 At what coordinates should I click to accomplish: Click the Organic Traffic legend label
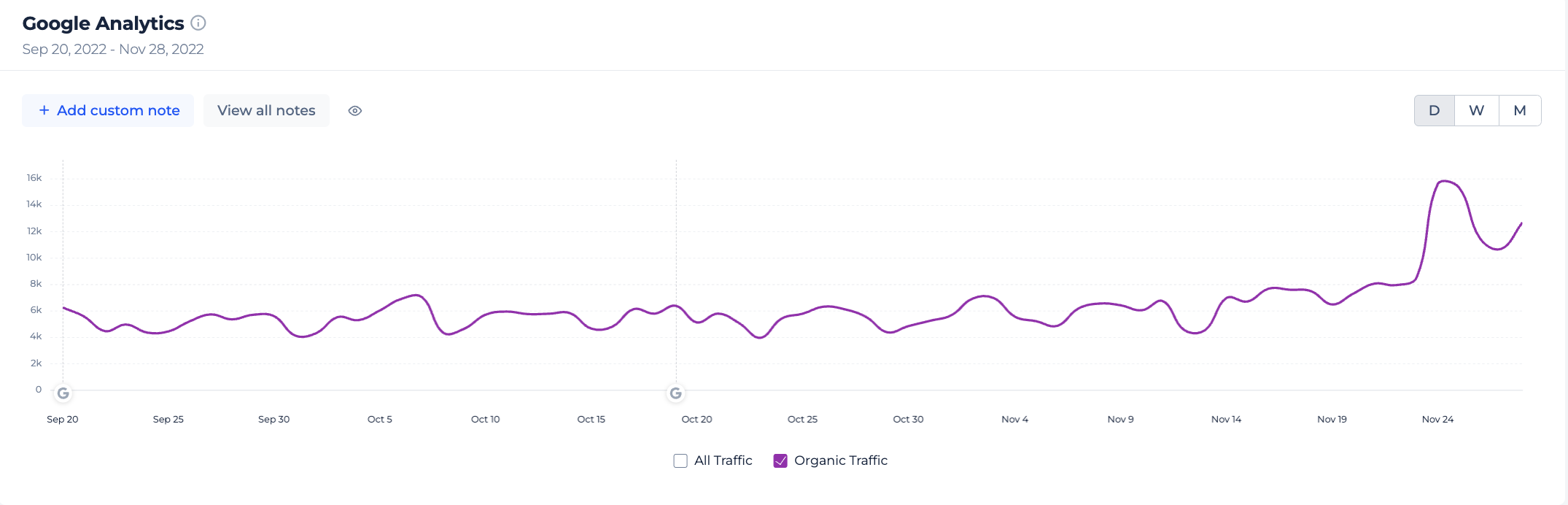pyautogui.click(x=841, y=460)
